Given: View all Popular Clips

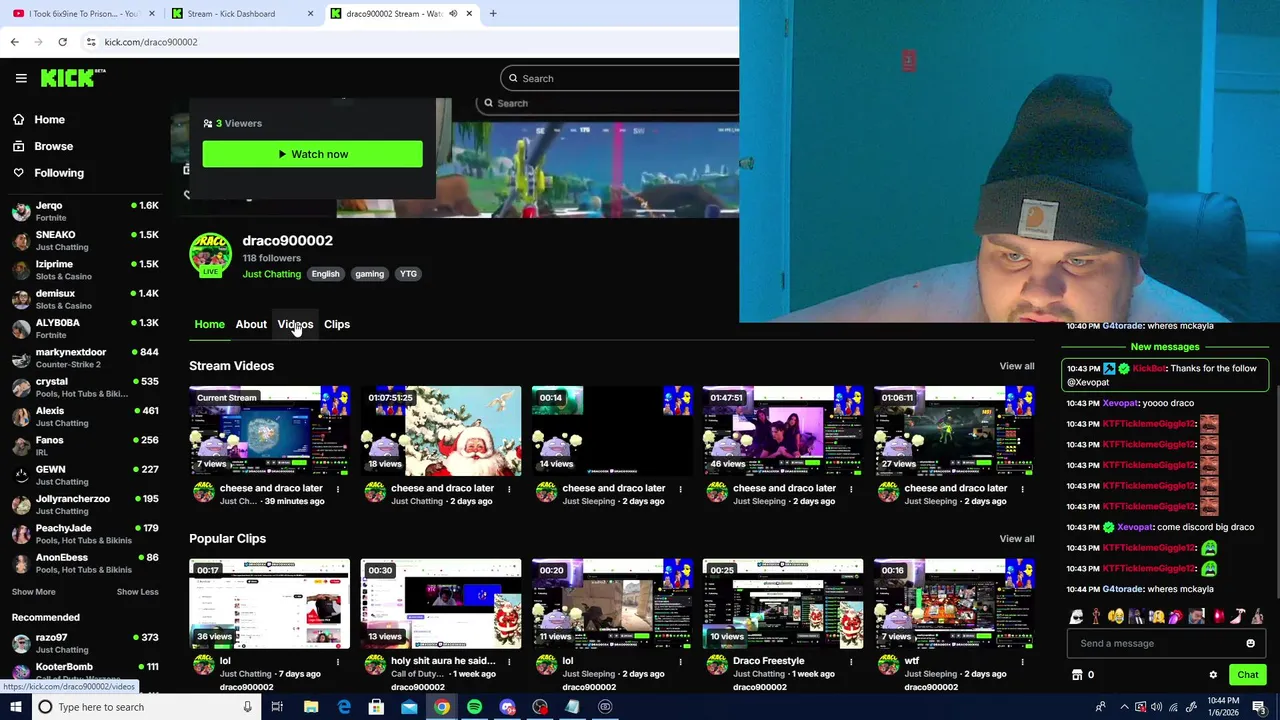Looking at the screenshot, I should (1017, 539).
